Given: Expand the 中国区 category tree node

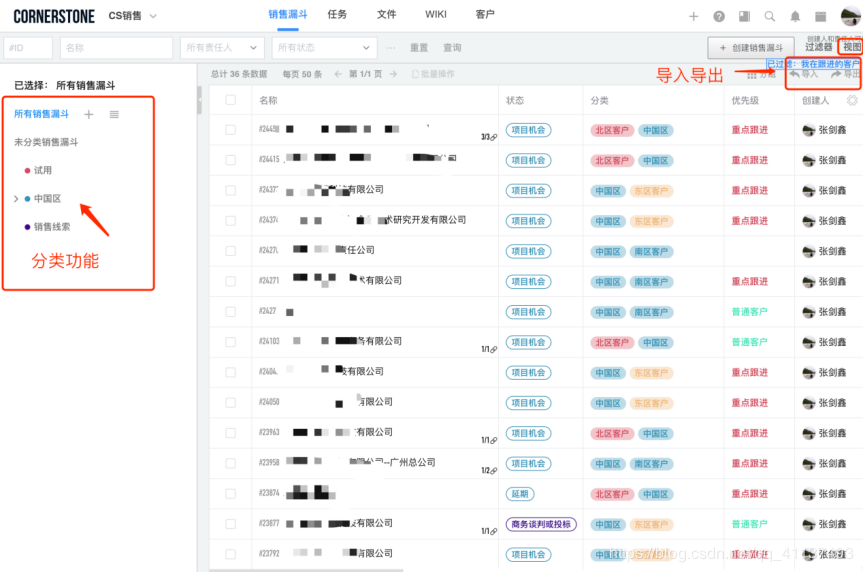Looking at the screenshot, I should pyautogui.click(x=16, y=199).
